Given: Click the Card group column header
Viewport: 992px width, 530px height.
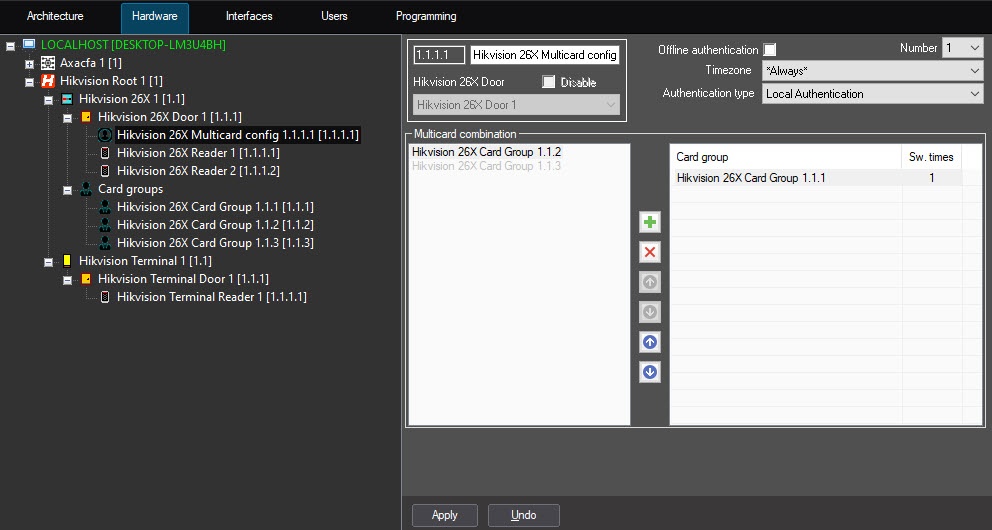Looking at the screenshot, I should click(x=786, y=157).
